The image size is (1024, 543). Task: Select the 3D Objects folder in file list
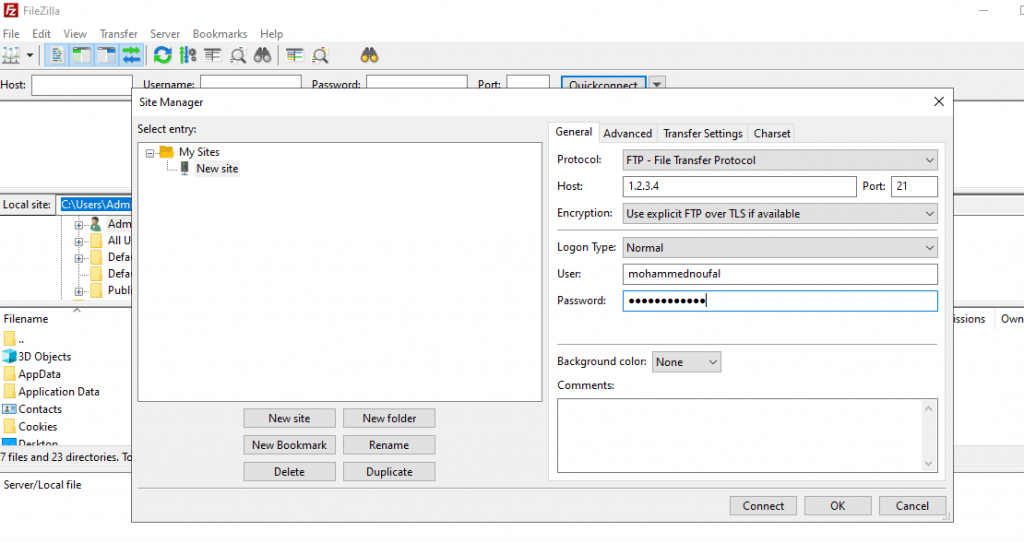click(x=44, y=357)
